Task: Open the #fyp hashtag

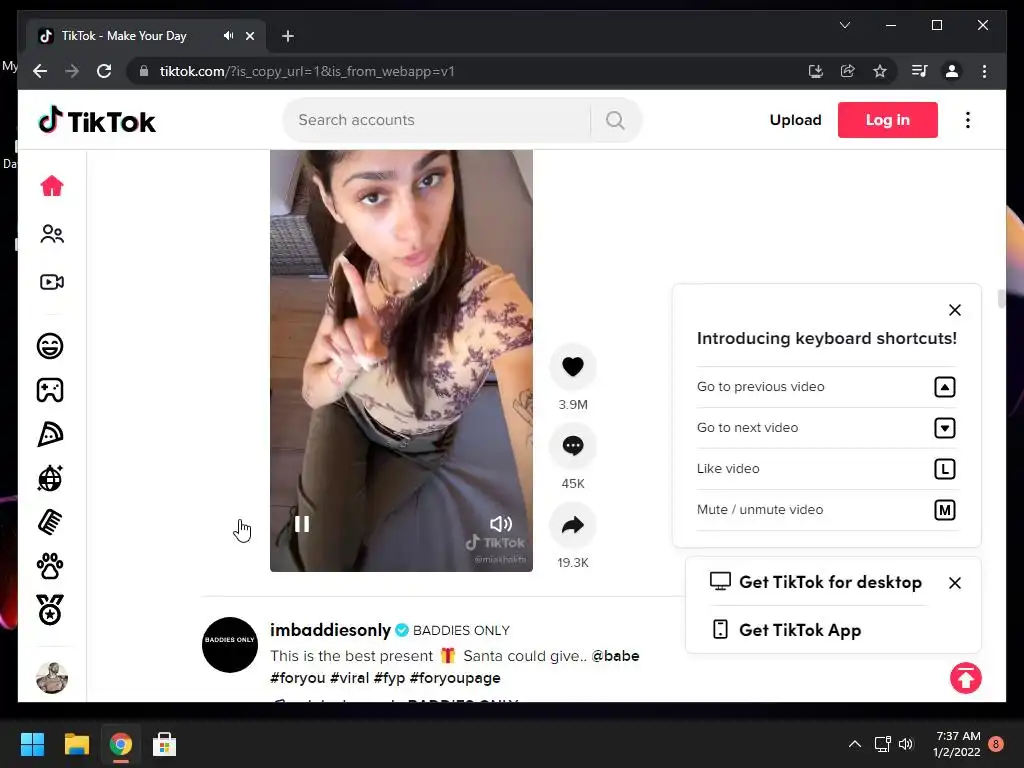Action: [x=389, y=678]
